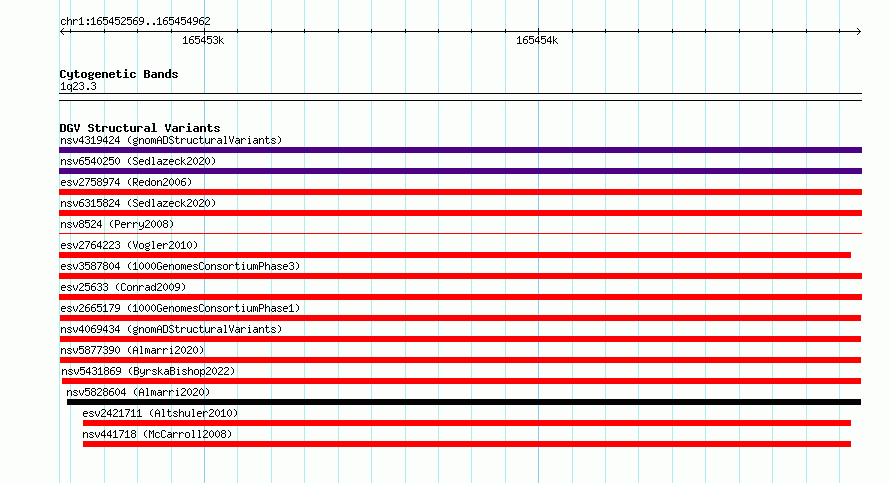This screenshot has width=890, height=483.
Task: Click the red bar under nsv441718
Action: pos(467,444)
